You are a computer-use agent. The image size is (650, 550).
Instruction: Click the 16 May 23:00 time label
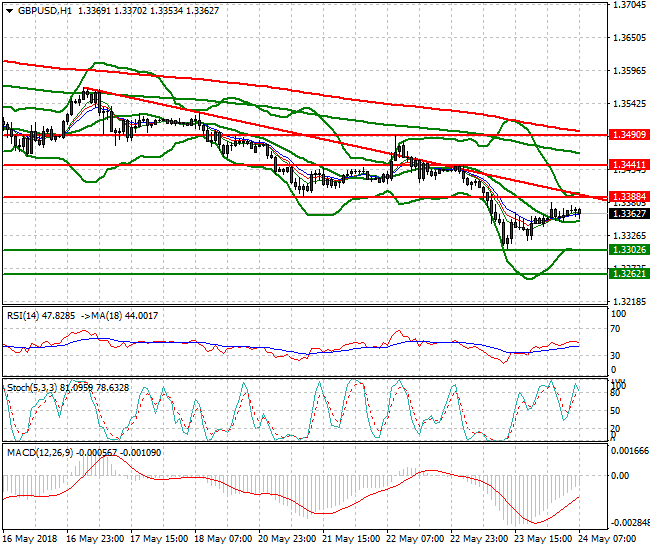point(95,539)
